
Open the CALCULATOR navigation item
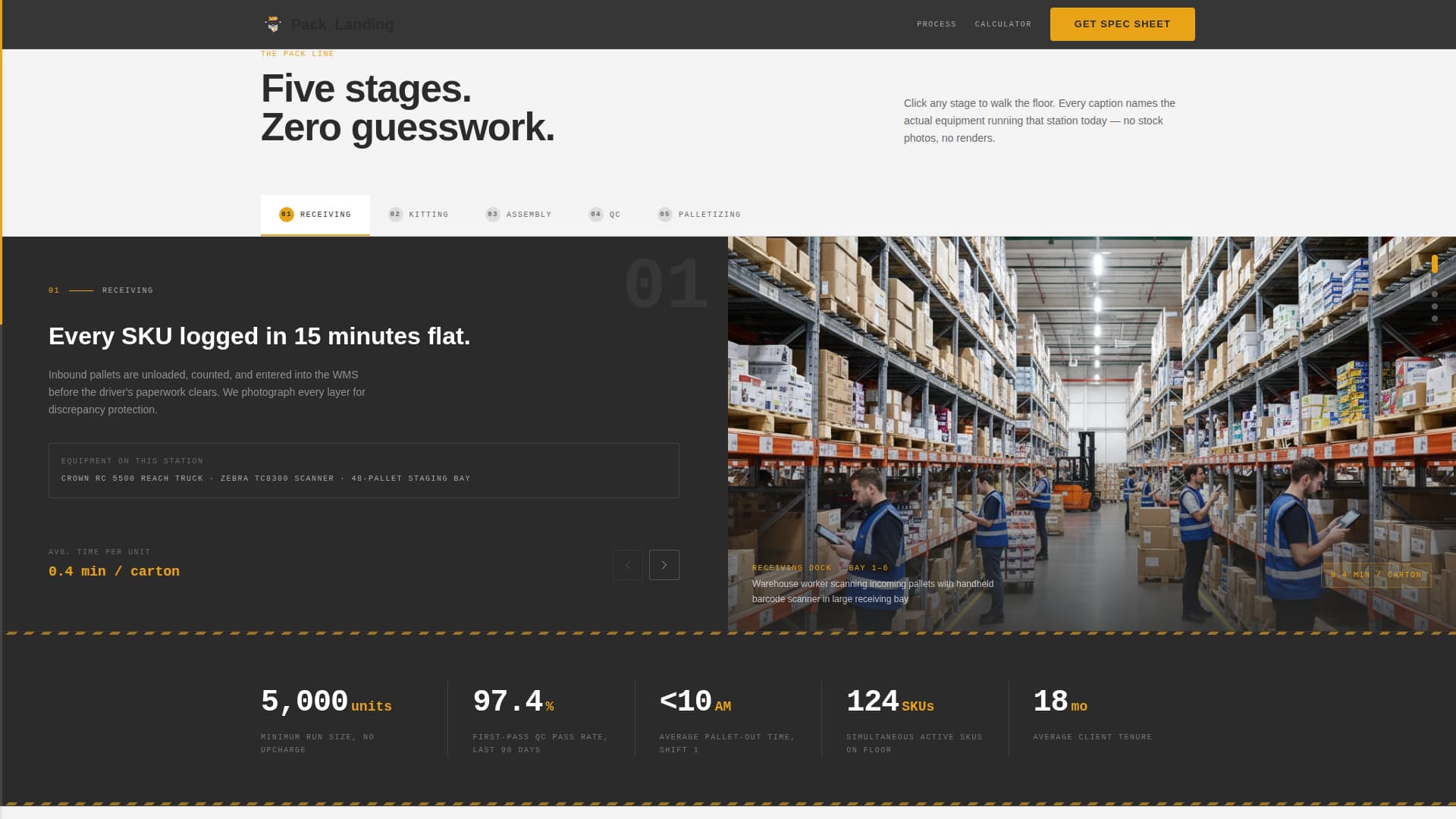pyautogui.click(x=1003, y=24)
